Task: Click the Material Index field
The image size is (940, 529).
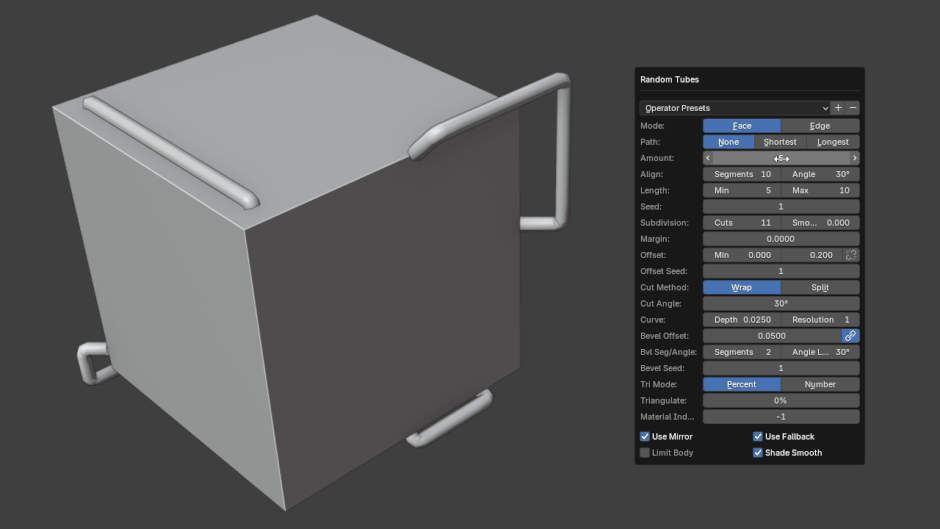Action: pos(781,416)
